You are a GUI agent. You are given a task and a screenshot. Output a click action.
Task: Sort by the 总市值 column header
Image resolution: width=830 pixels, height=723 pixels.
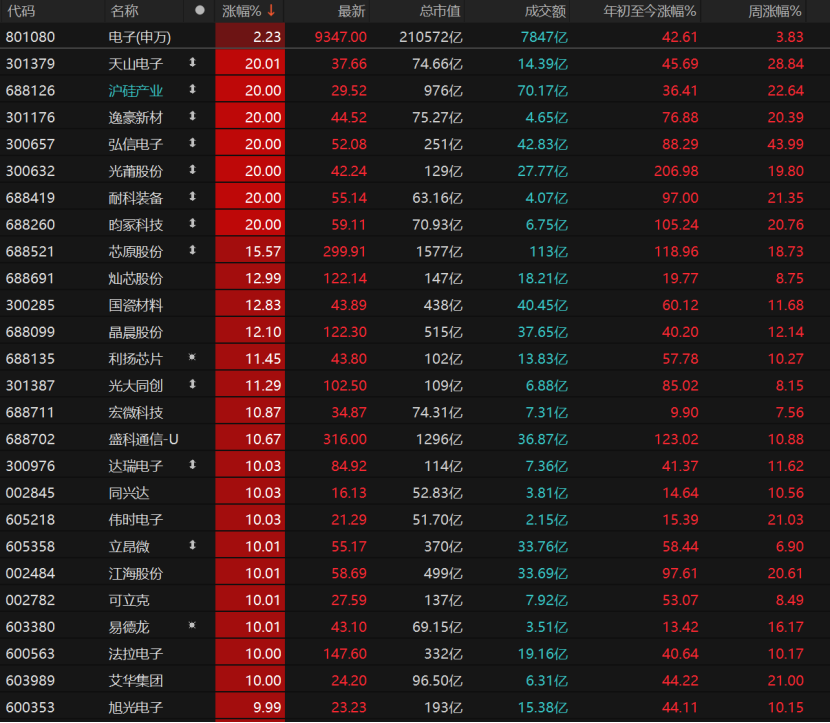(x=440, y=11)
